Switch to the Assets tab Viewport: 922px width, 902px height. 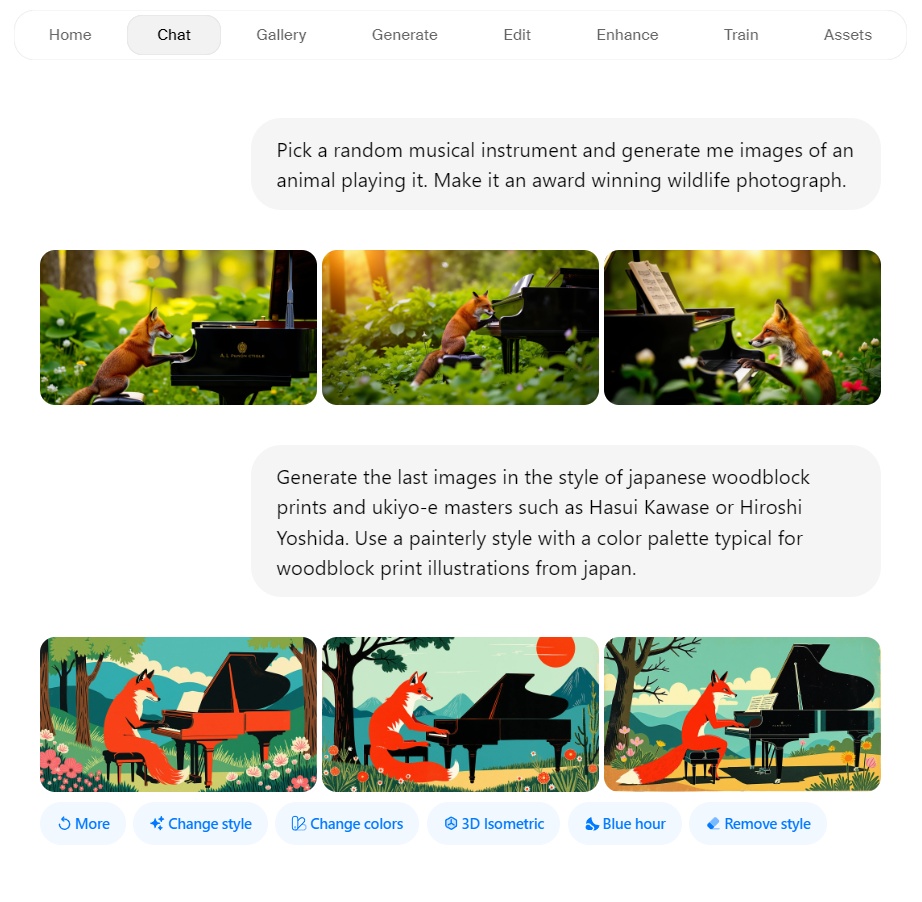click(x=847, y=35)
